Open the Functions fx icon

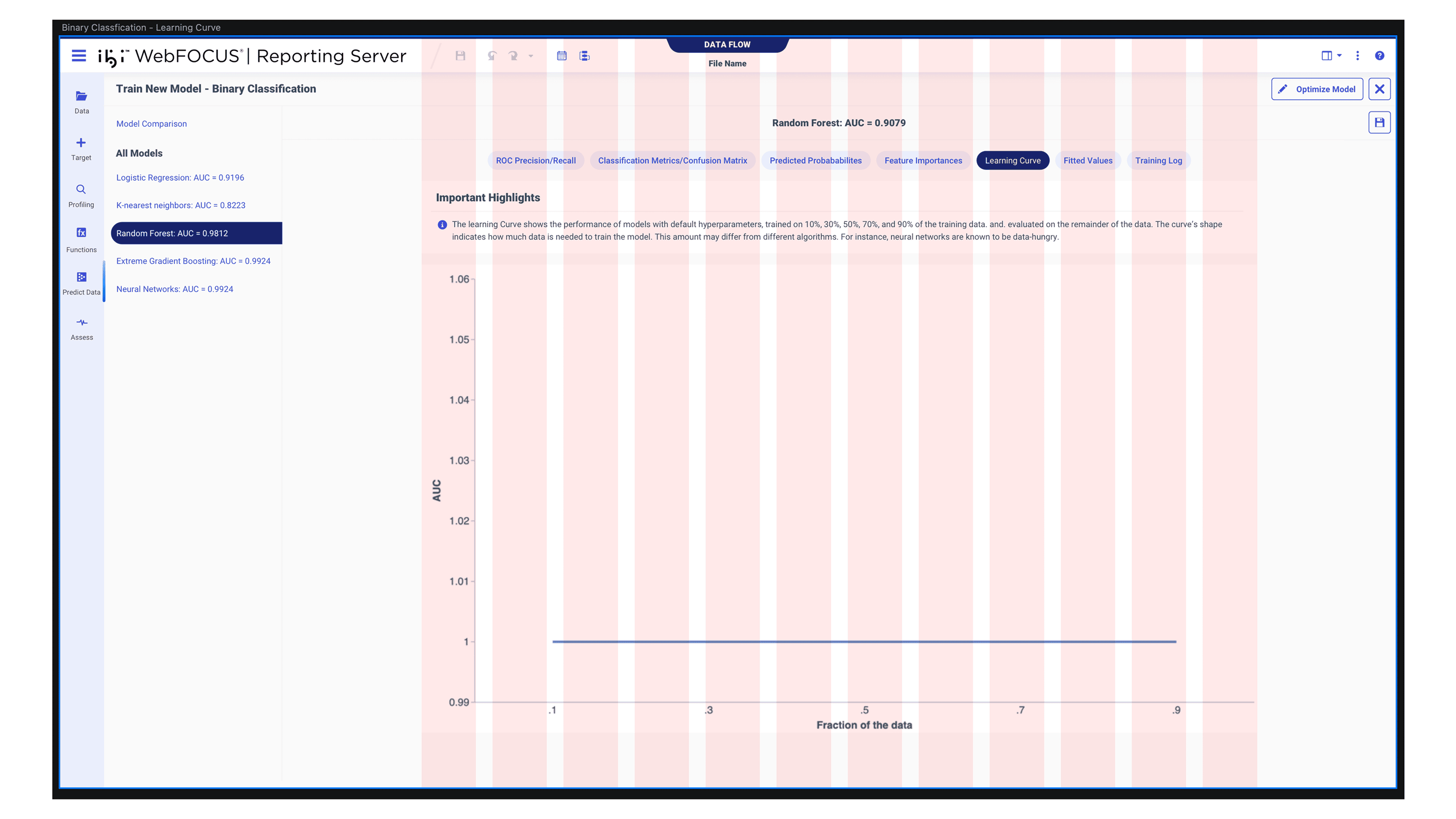[81, 232]
